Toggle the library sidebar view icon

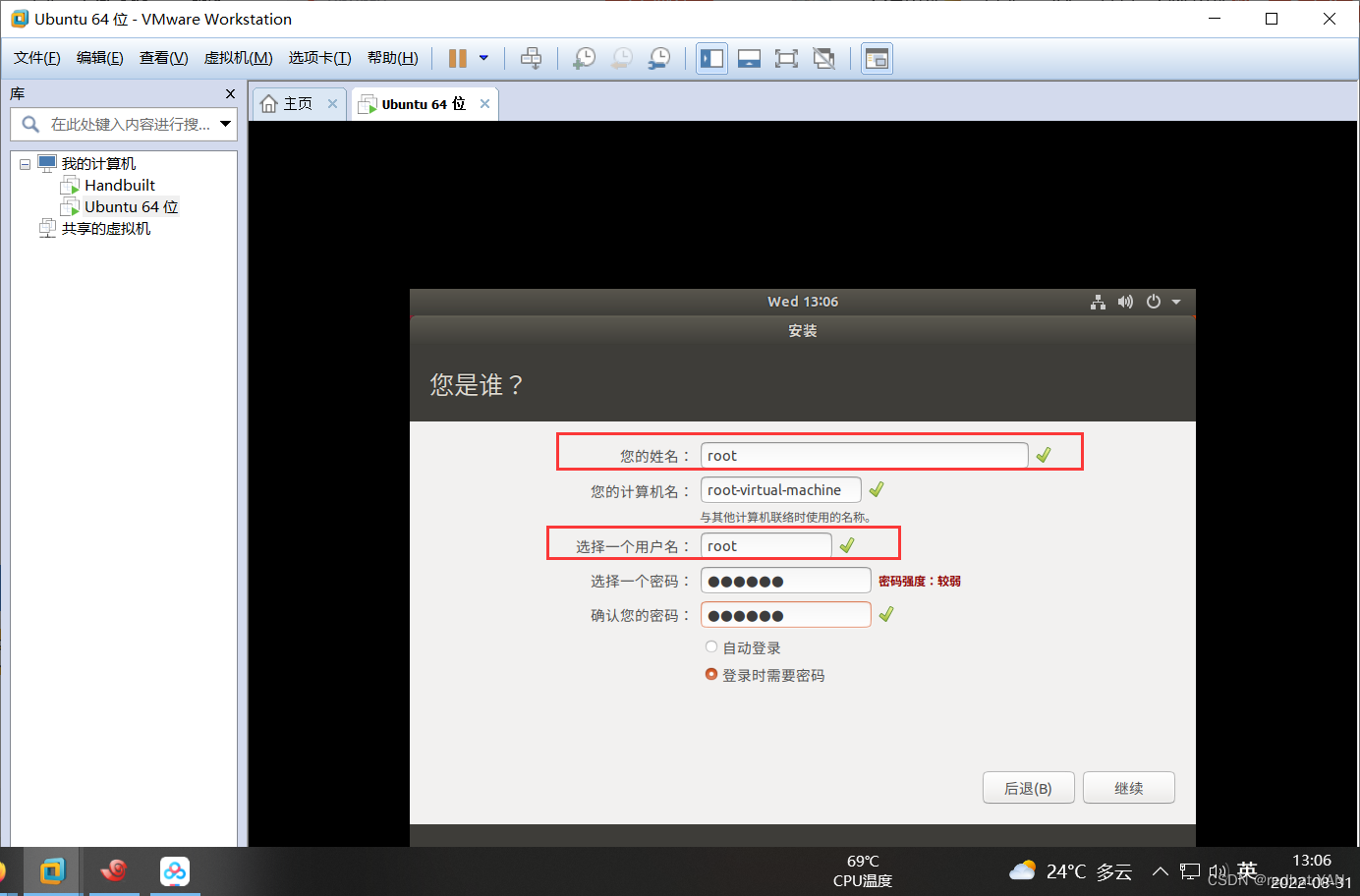pos(711,58)
